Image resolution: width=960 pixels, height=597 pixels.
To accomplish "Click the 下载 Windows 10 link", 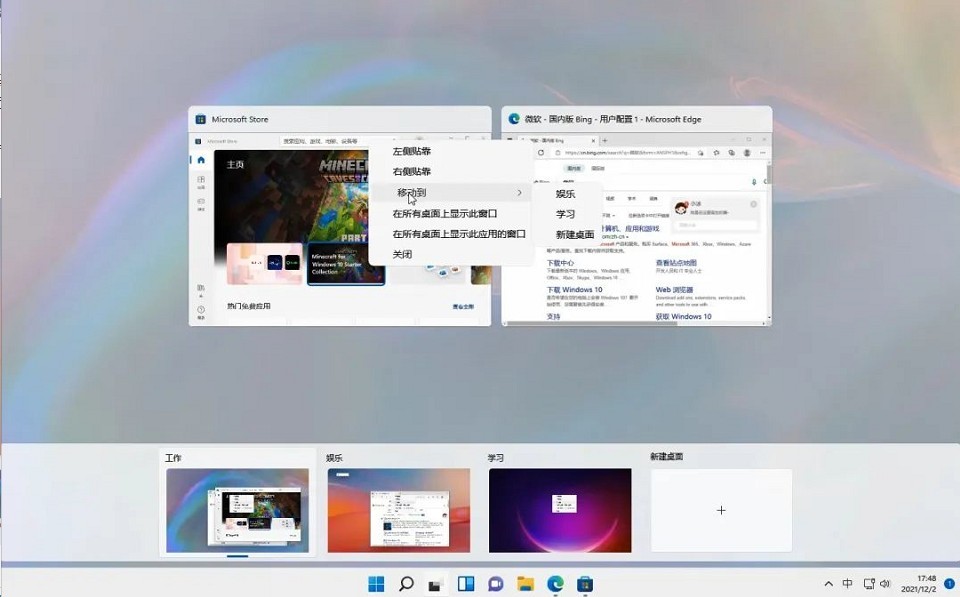I will coord(574,290).
